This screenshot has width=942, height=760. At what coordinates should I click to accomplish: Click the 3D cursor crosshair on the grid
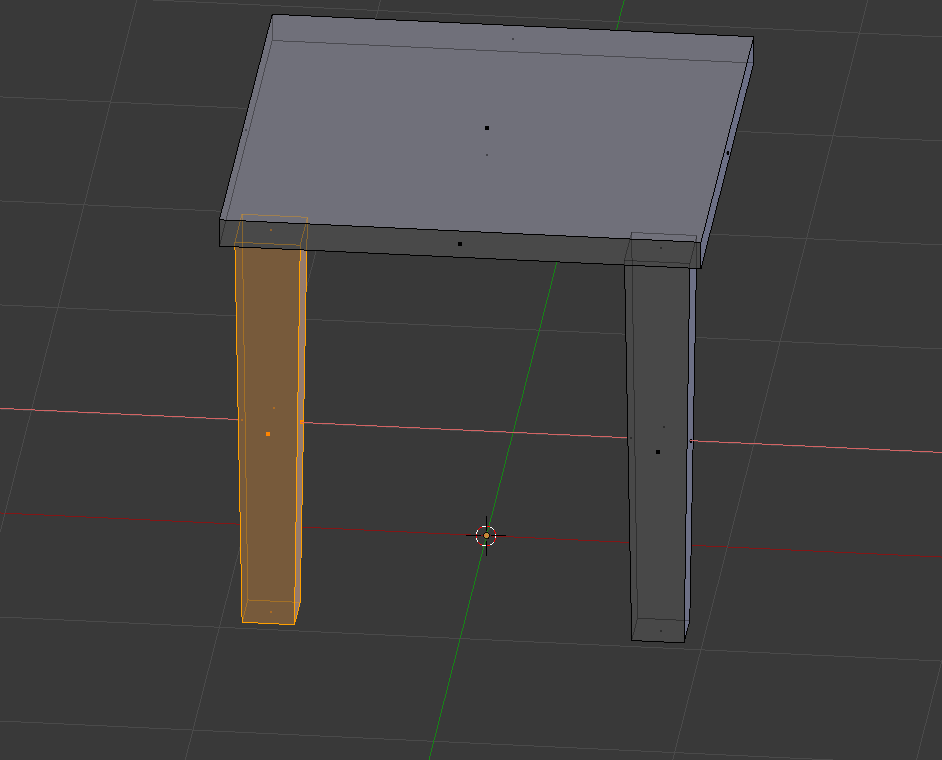coord(486,536)
